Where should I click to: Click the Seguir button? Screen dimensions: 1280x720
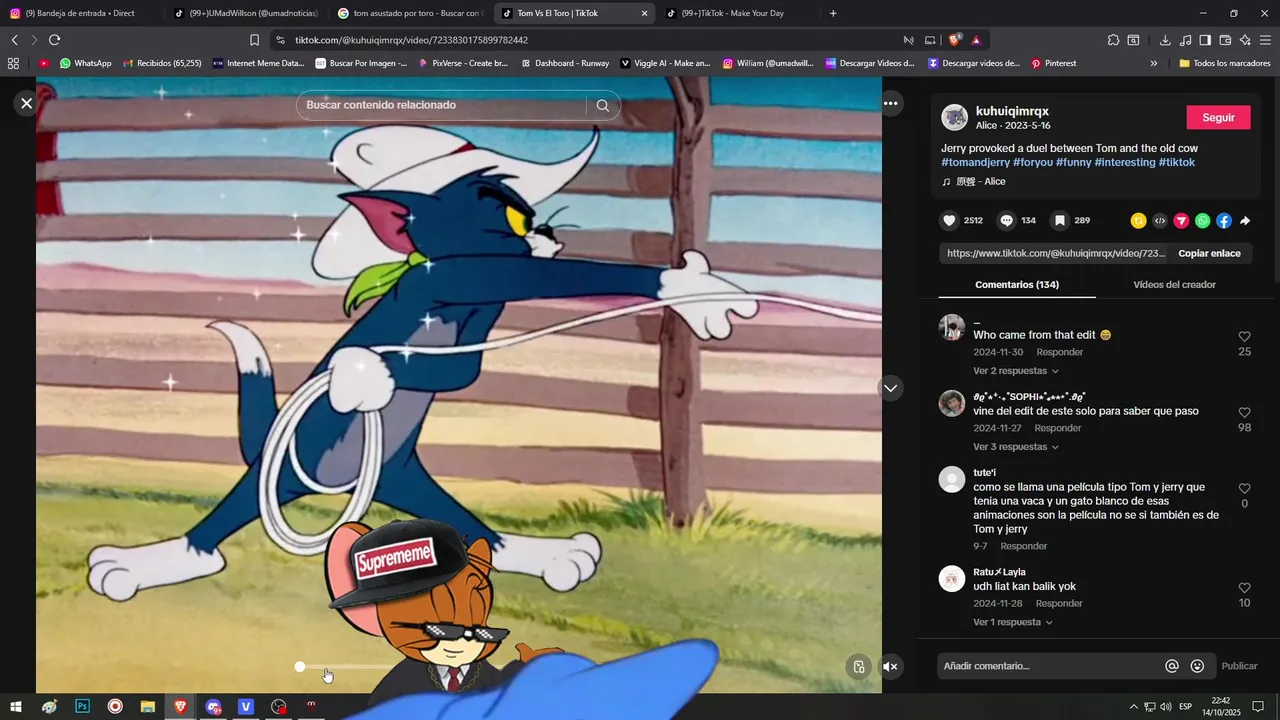1218,117
